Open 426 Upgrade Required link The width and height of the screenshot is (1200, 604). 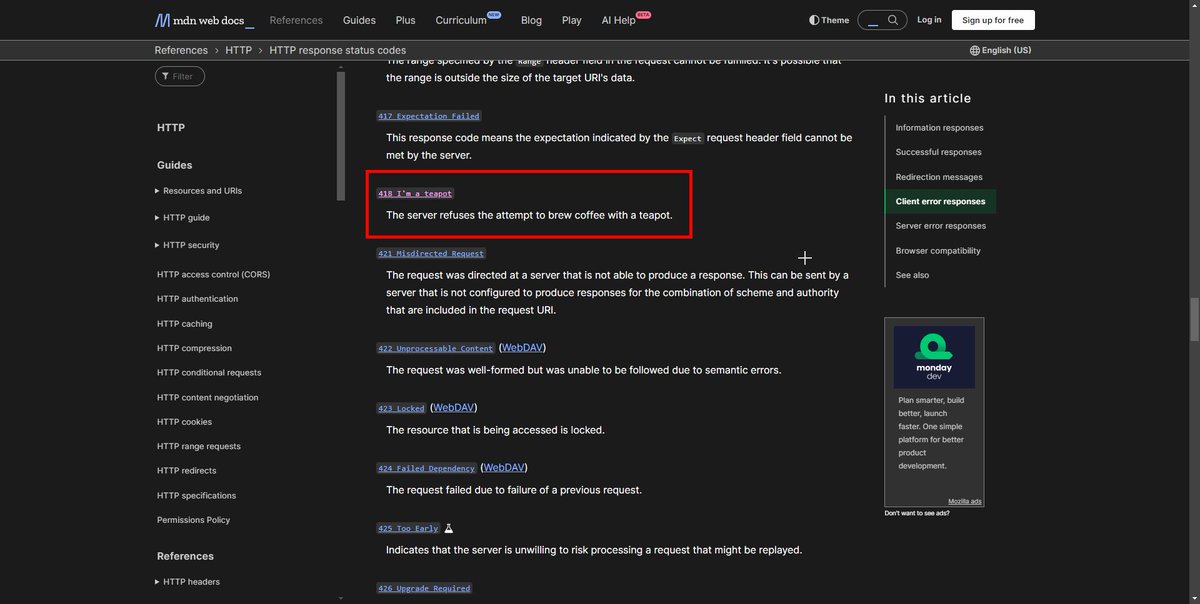click(424, 589)
